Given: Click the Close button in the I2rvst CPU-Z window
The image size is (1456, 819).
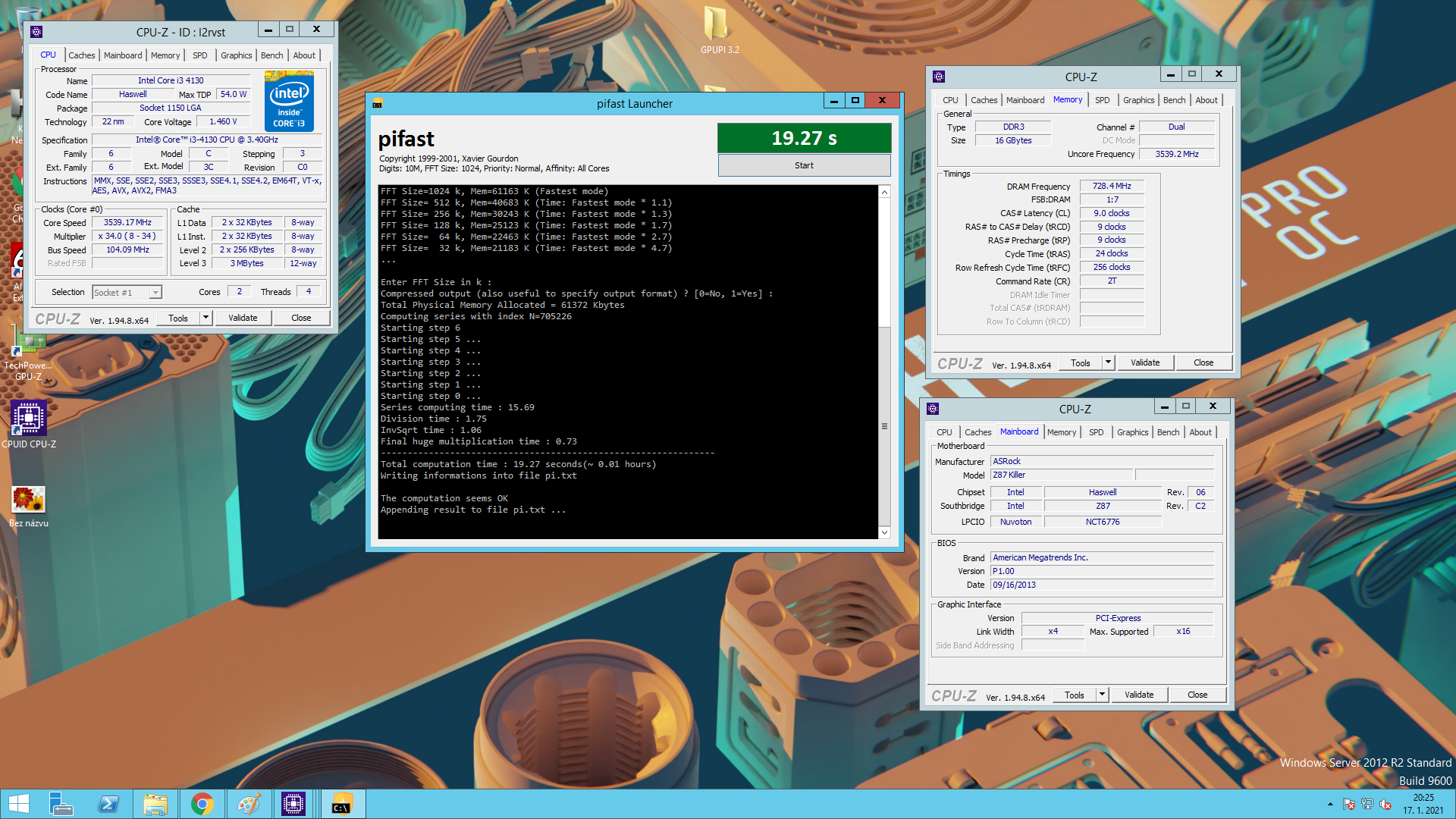Looking at the screenshot, I should point(301,318).
